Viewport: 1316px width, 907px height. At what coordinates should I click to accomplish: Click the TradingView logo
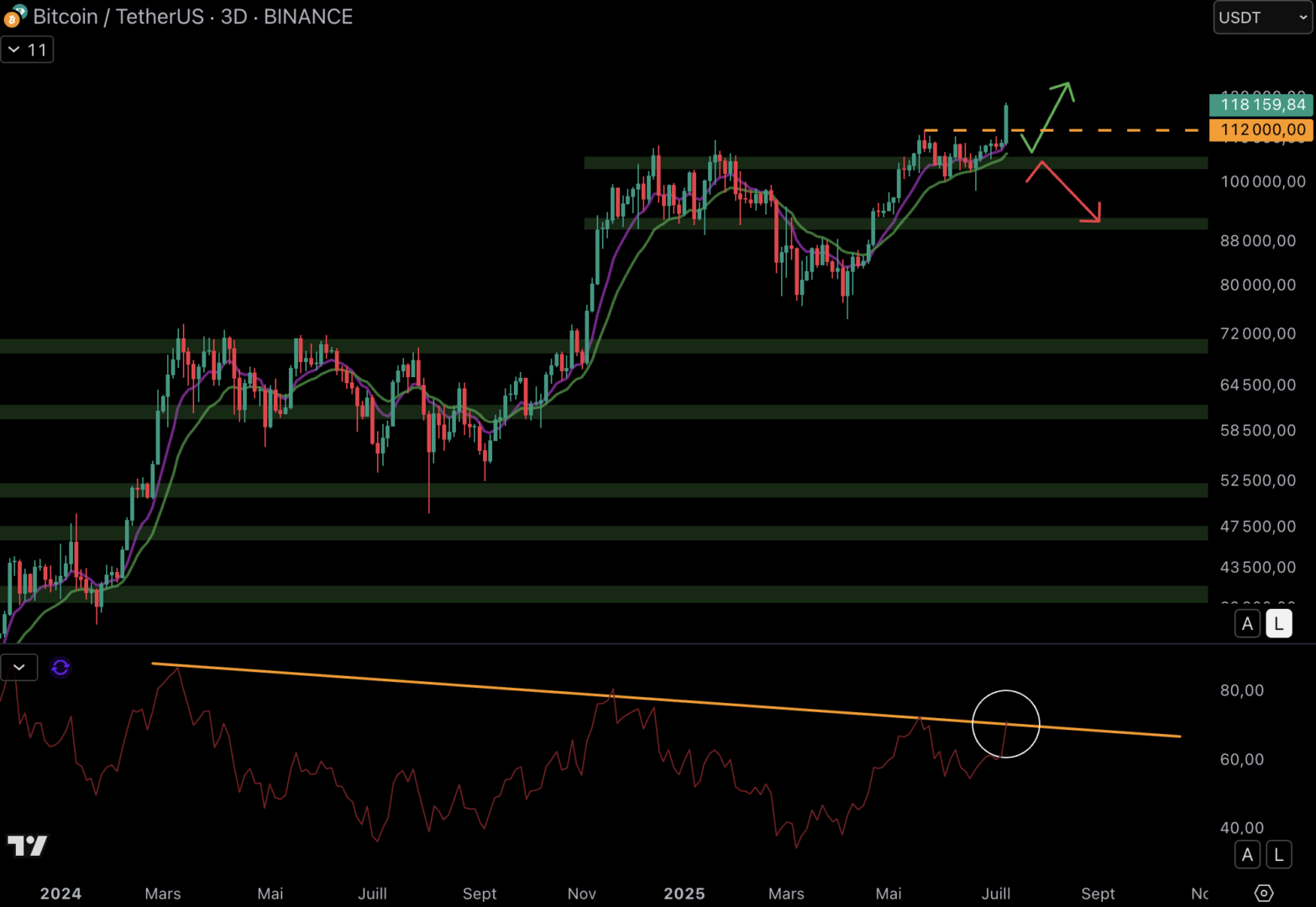tap(28, 846)
